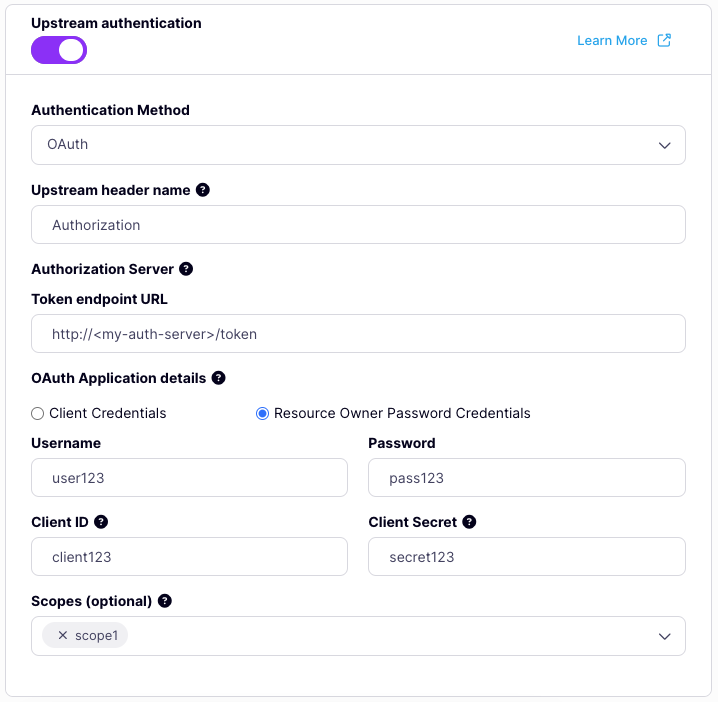This screenshot has height=702, width=718.
Task: Click the Token endpoint URL field
Action: point(358,334)
